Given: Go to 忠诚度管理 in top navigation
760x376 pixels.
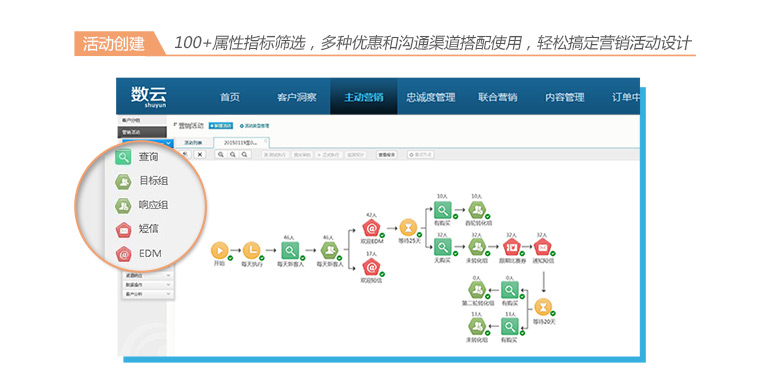Looking at the screenshot, I should coord(431,97).
